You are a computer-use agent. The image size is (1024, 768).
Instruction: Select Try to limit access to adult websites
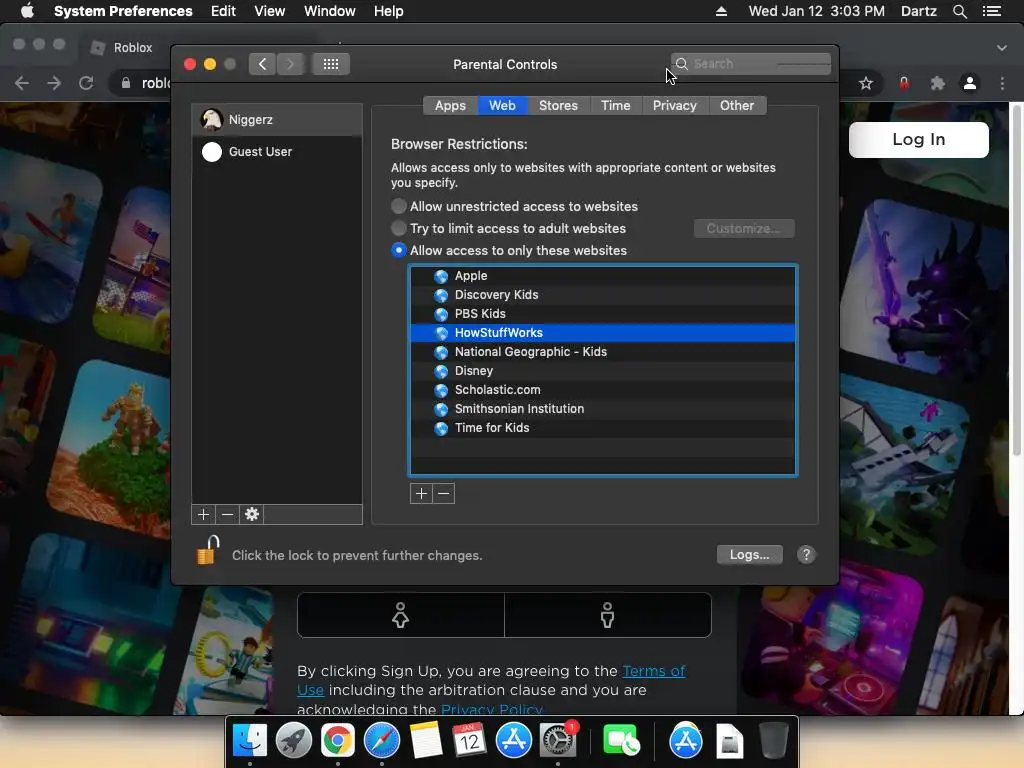point(398,229)
